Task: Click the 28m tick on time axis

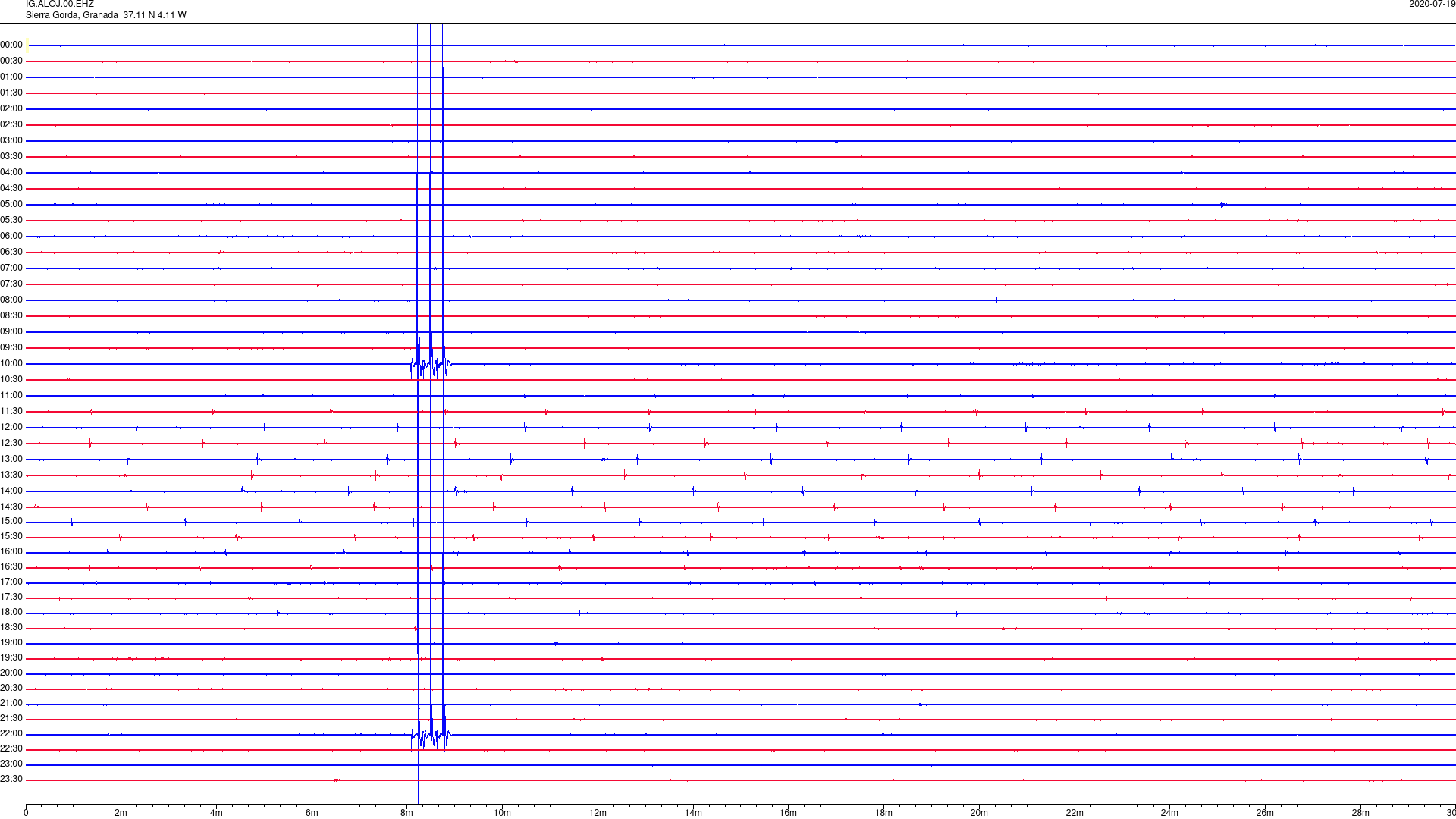Action: [x=1360, y=813]
